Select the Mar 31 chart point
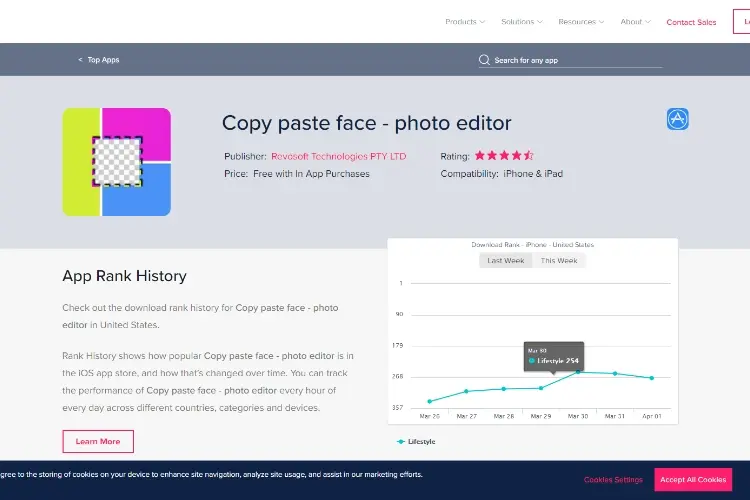 pos(615,373)
